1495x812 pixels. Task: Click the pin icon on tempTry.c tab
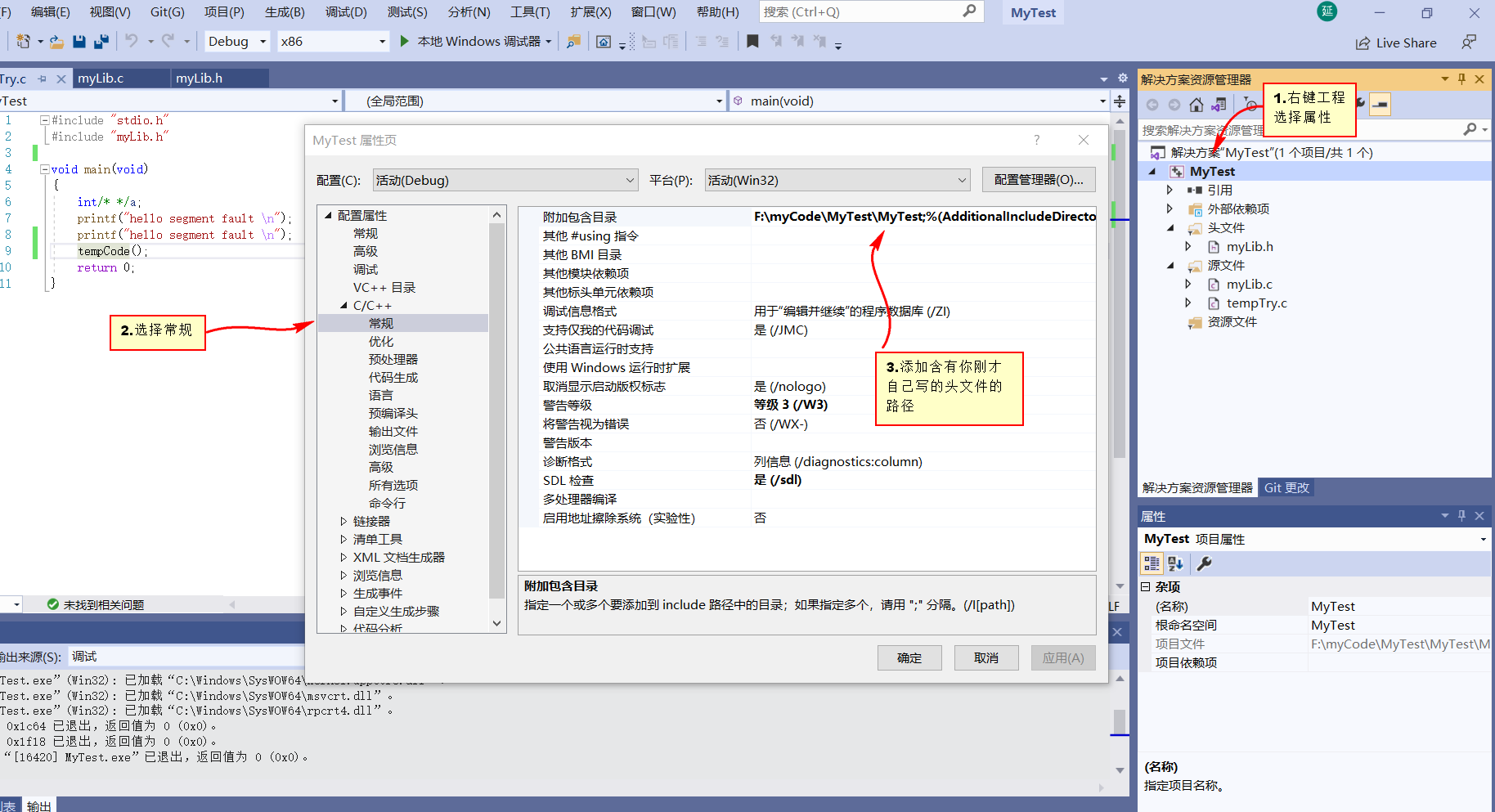(x=43, y=79)
